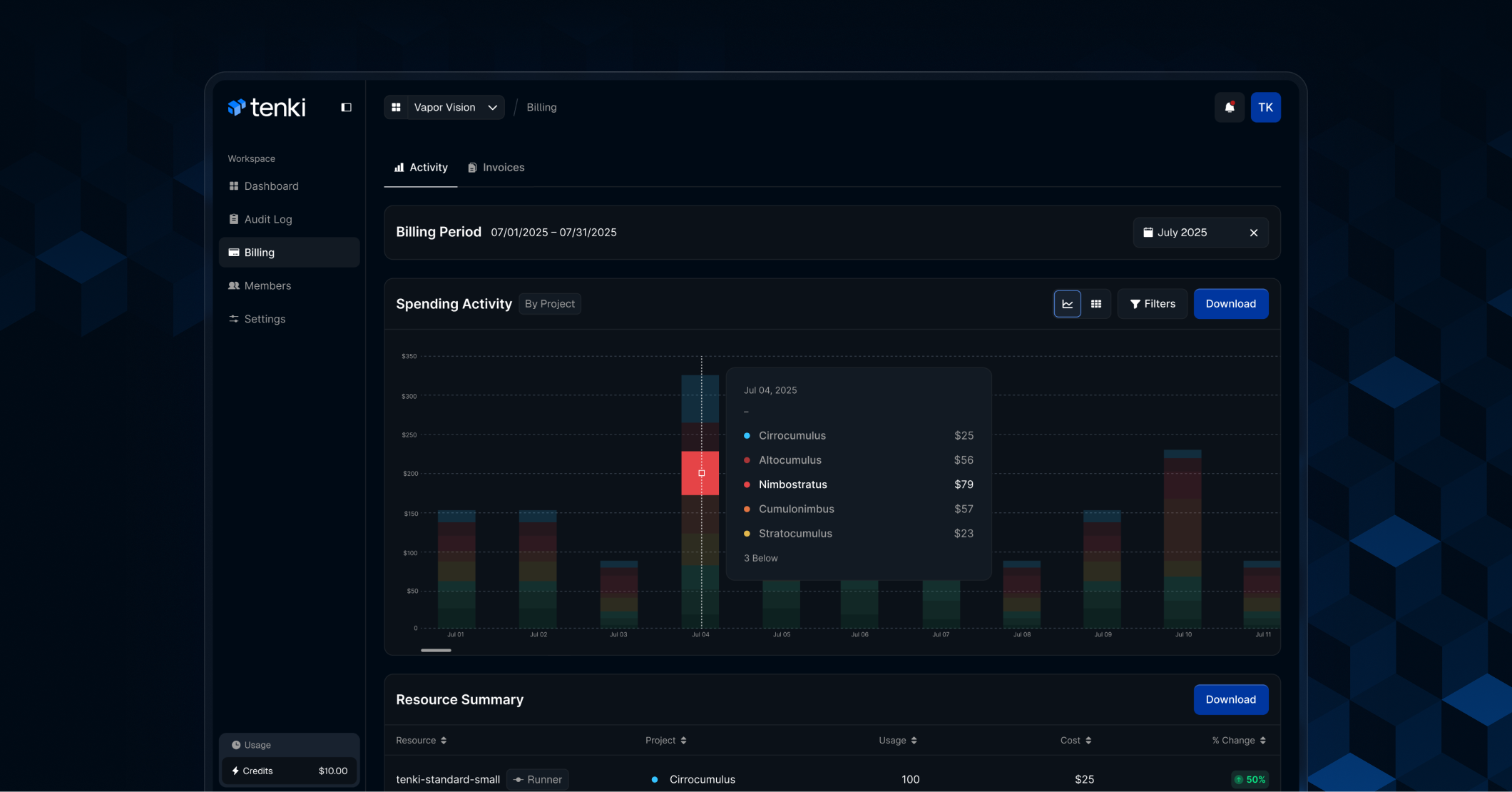
Task: Go to Members in the sidebar
Action: [267, 285]
